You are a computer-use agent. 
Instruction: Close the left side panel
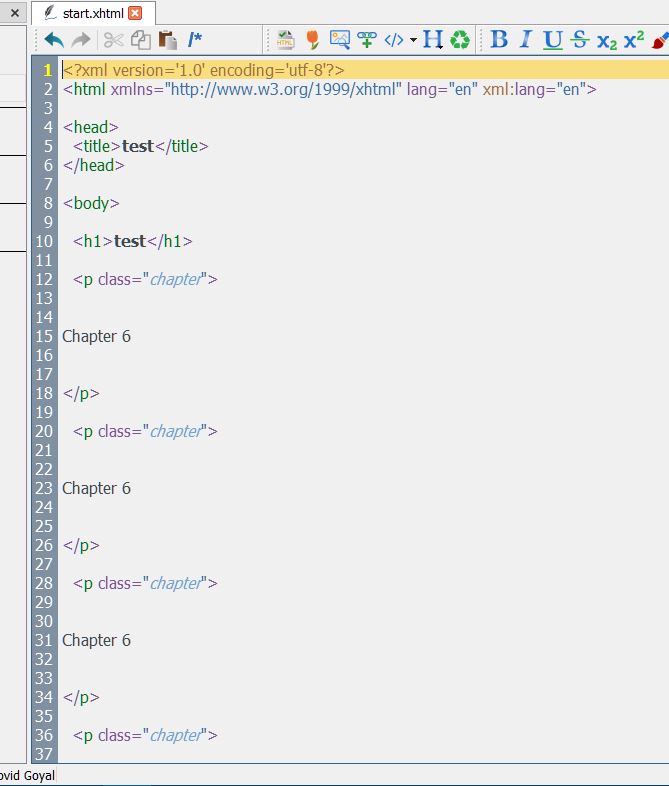coord(15,13)
